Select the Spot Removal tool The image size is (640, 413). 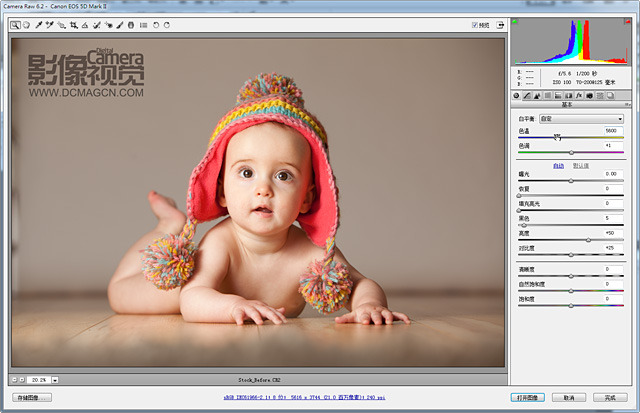click(97, 25)
